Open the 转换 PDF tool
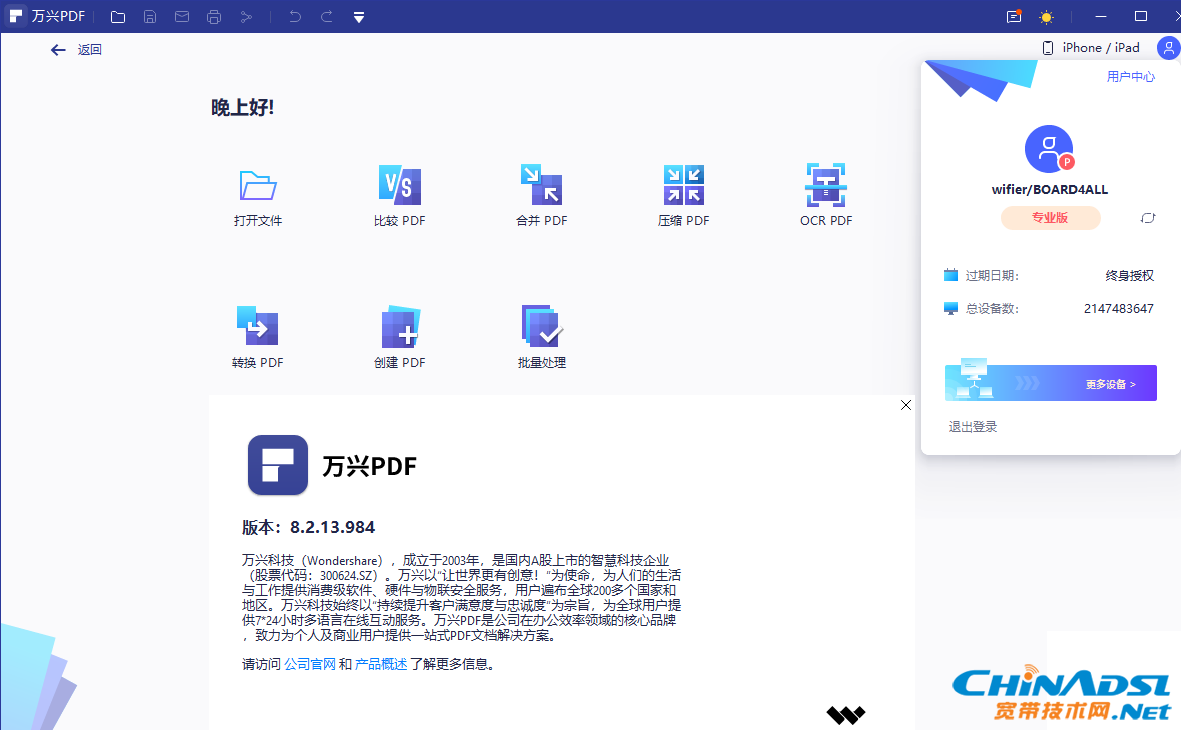Screen dimensions: 1181x730 (x=257, y=327)
